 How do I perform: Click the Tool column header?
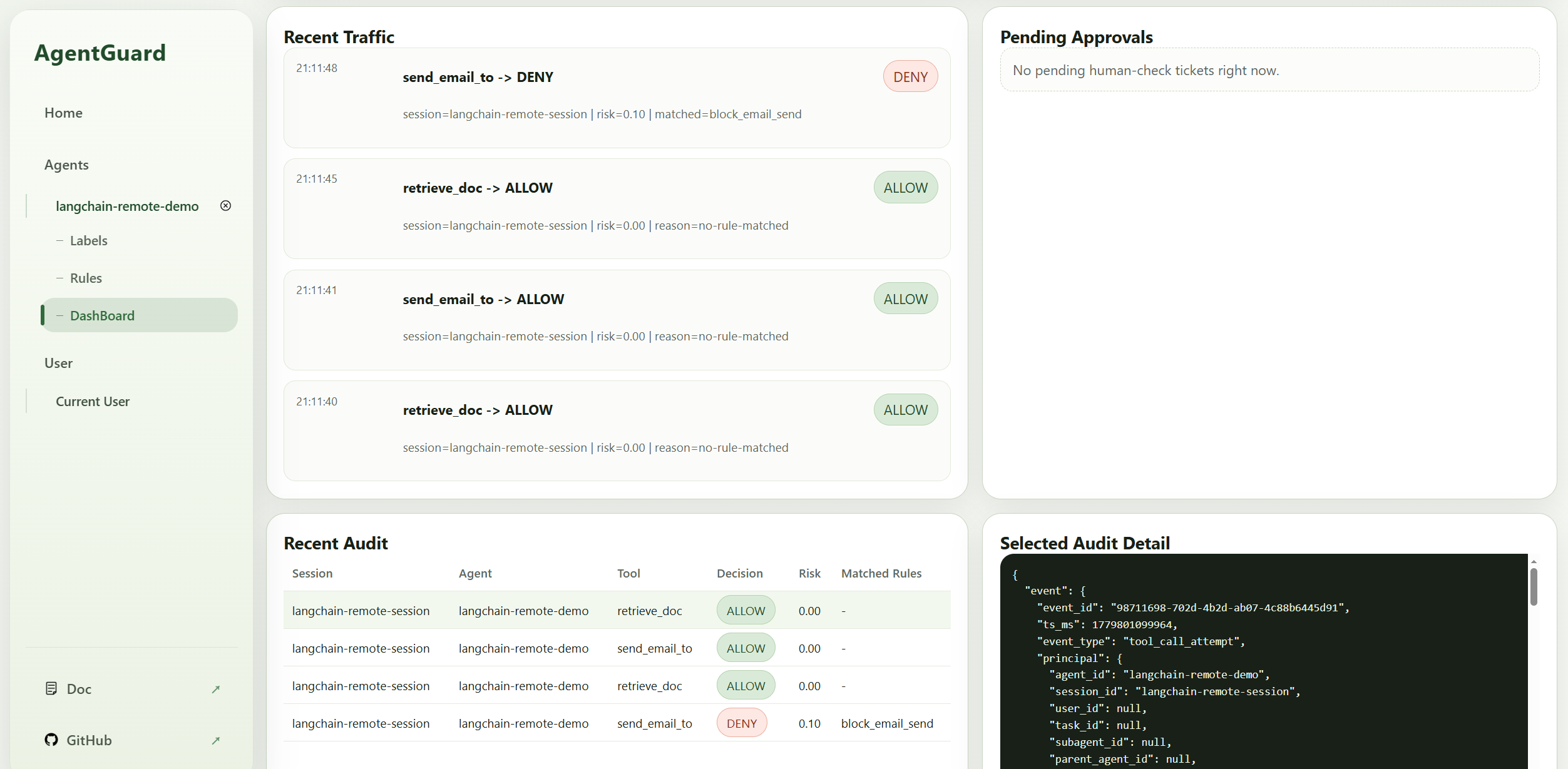pyautogui.click(x=628, y=573)
